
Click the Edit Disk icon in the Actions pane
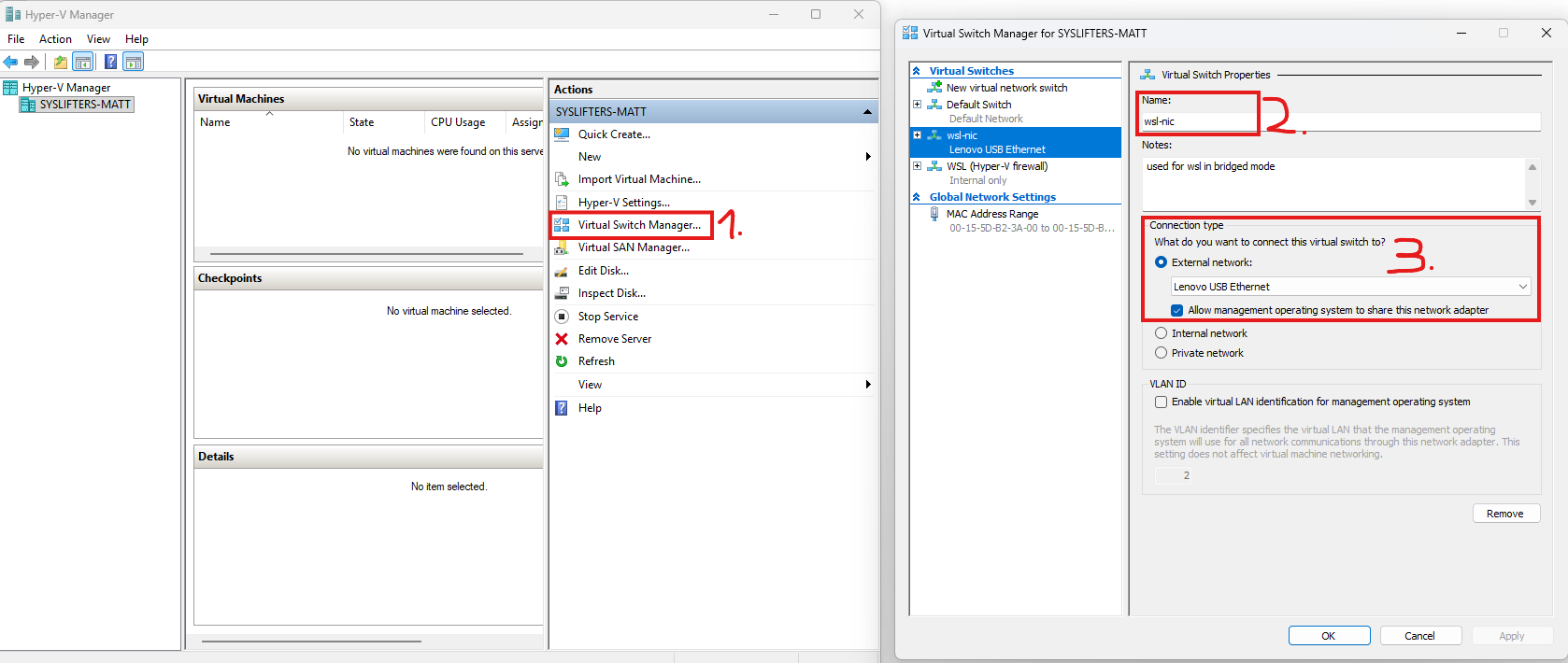click(x=562, y=271)
